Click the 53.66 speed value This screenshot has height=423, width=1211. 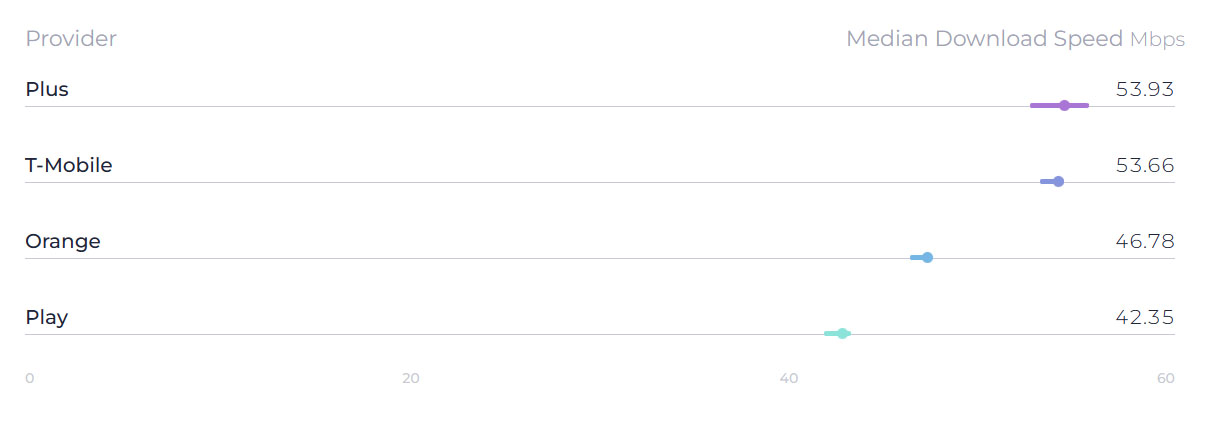(1145, 165)
